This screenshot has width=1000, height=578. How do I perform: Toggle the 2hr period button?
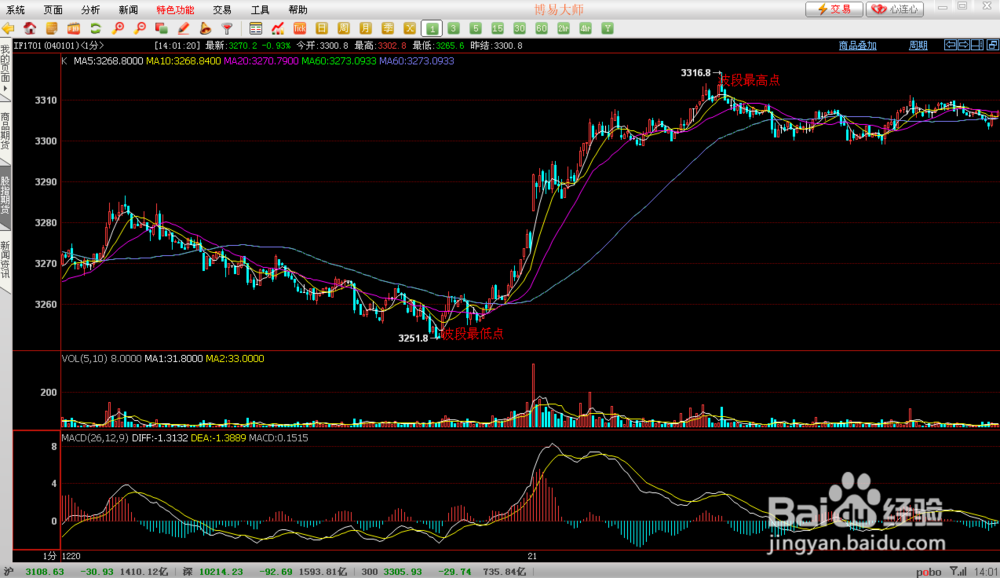coord(563,28)
